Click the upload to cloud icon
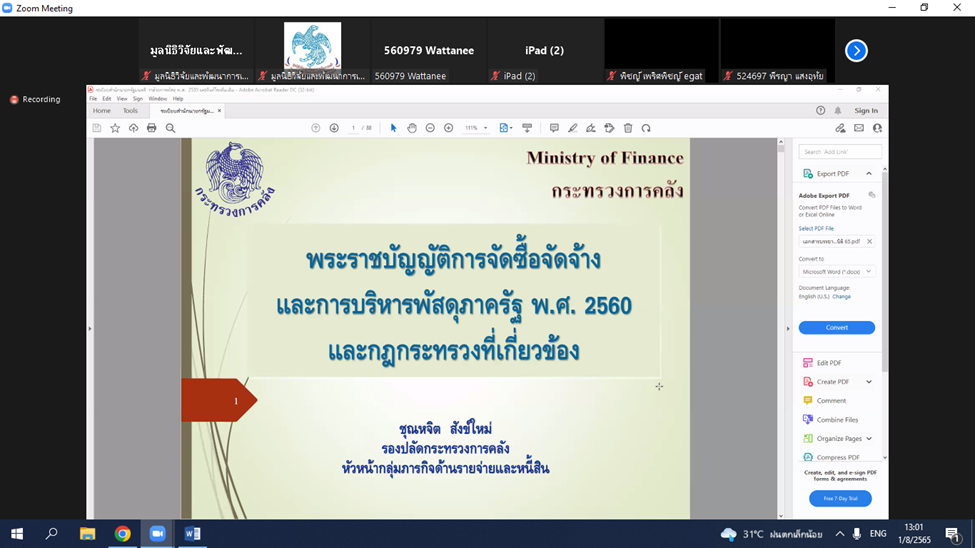Screen dimensions: 975x548 click(133, 128)
